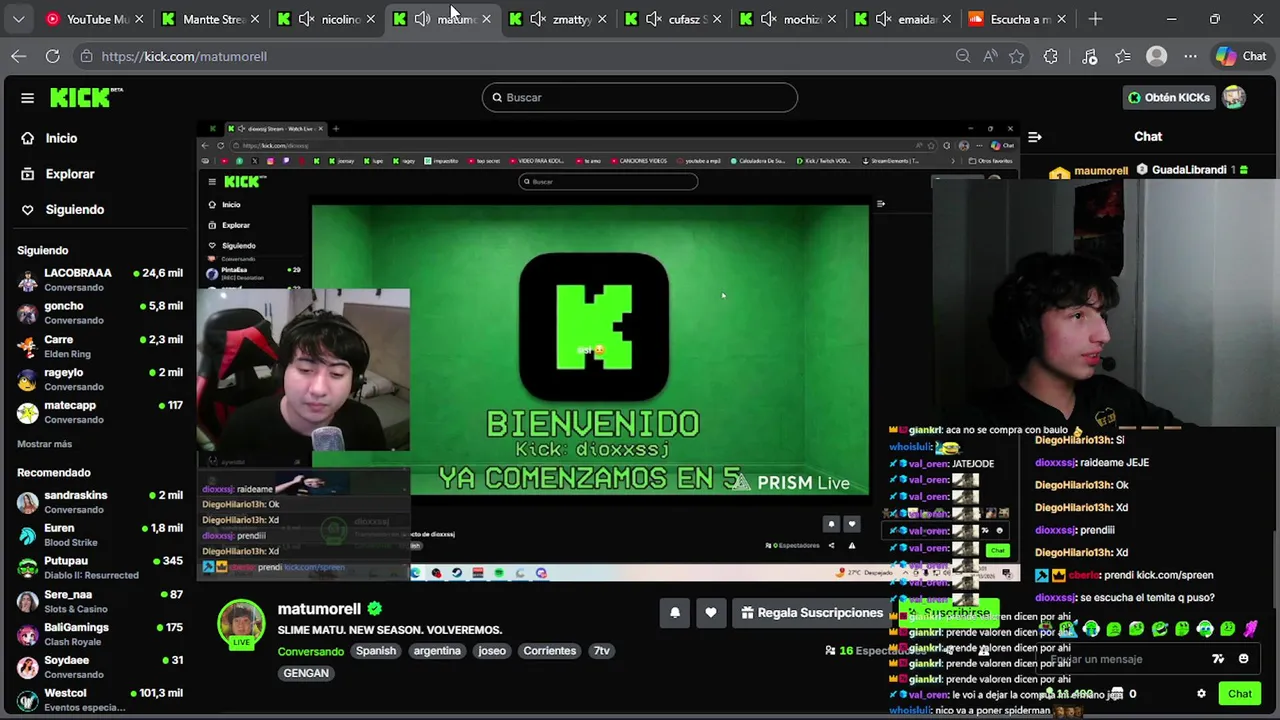1280x720 pixels.
Task: Focus the Buscar search field
Action: (x=640, y=97)
